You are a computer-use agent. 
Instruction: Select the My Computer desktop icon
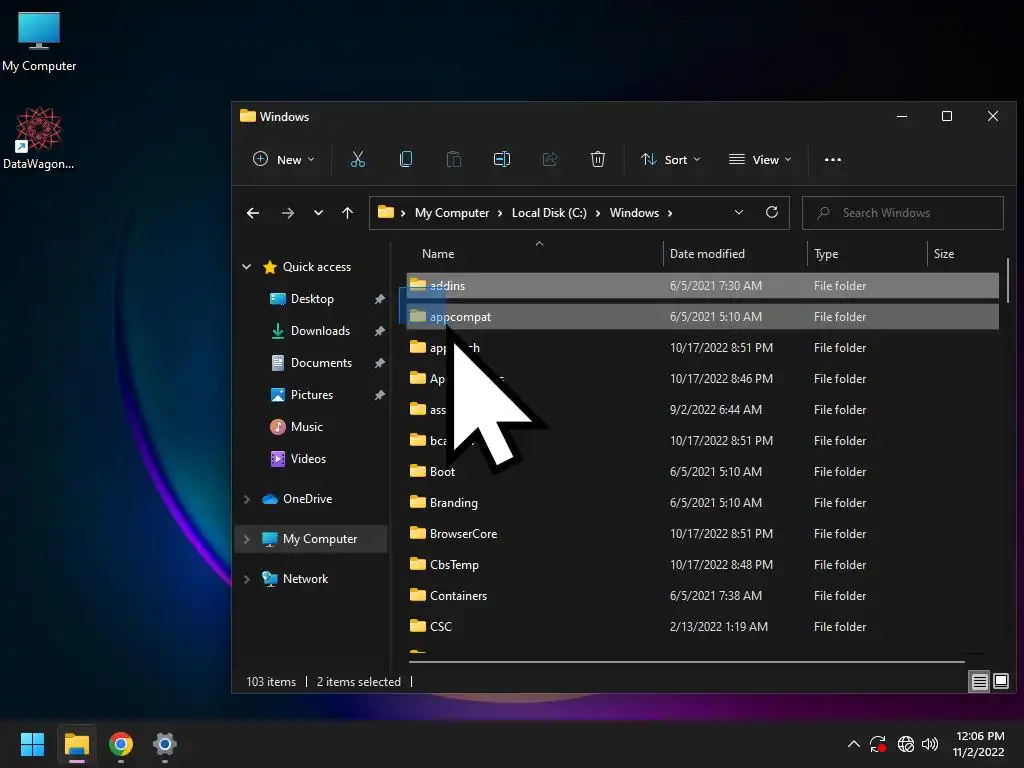pyautogui.click(x=39, y=41)
